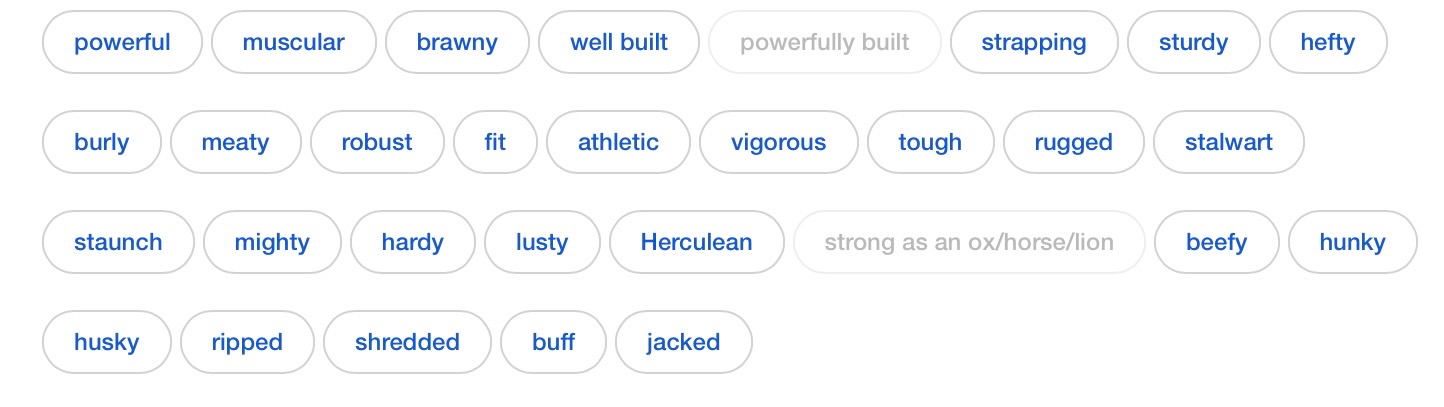Select the "stalwart" synonym
1444x407 pixels.
[x=1229, y=142]
